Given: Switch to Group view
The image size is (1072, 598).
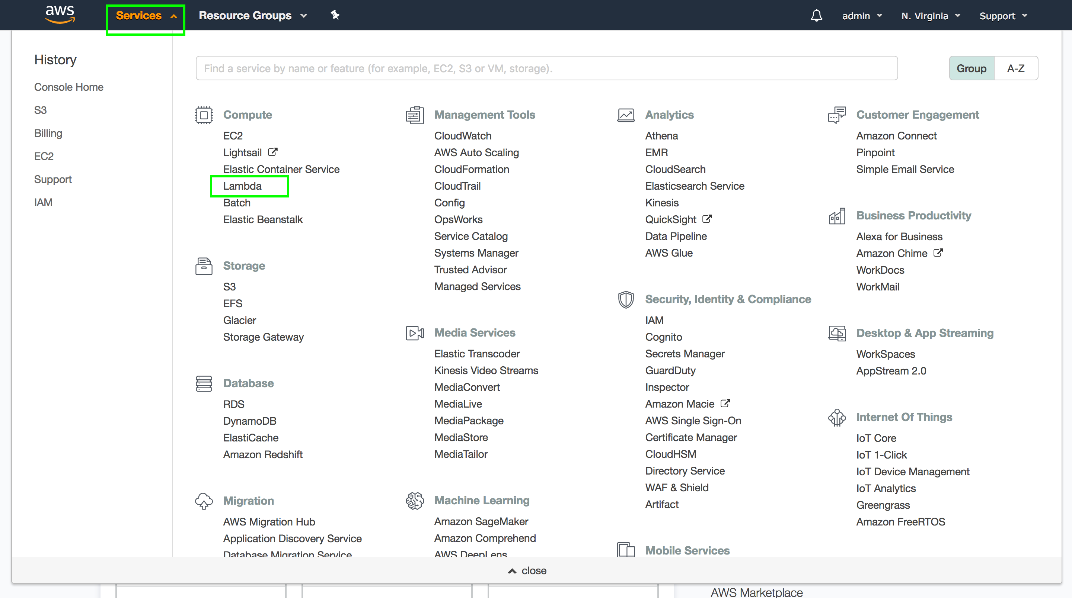Looking at the screenshot, I should click(x=971, y=69).
